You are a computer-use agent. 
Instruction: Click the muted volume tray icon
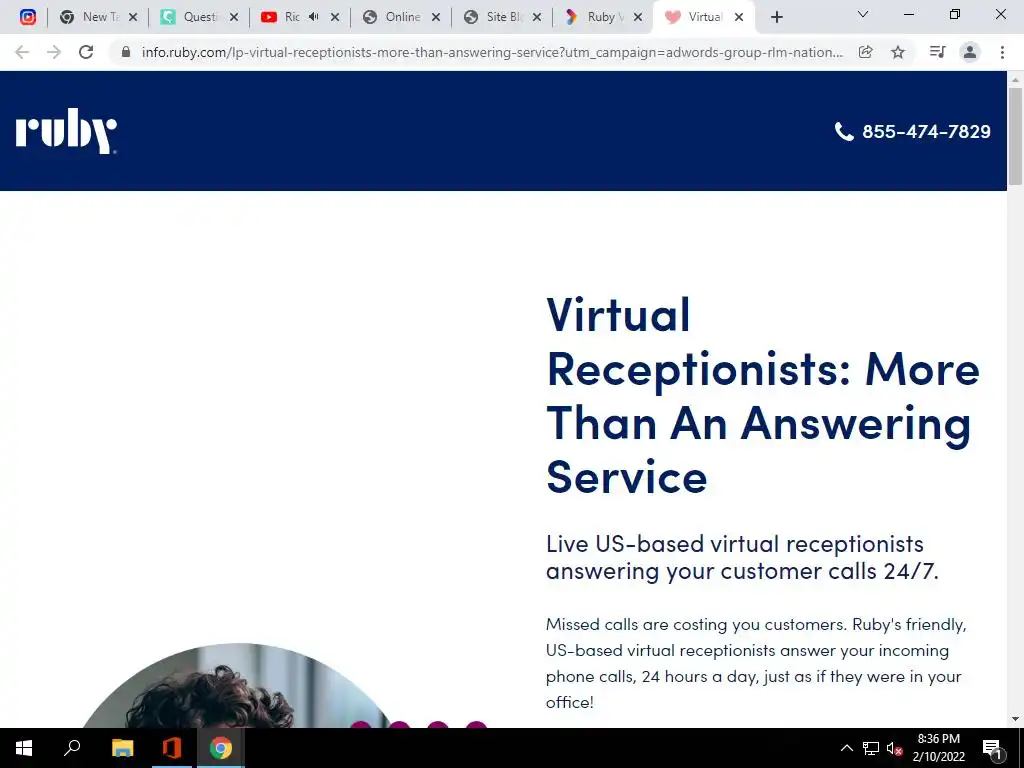coord(894,748)
